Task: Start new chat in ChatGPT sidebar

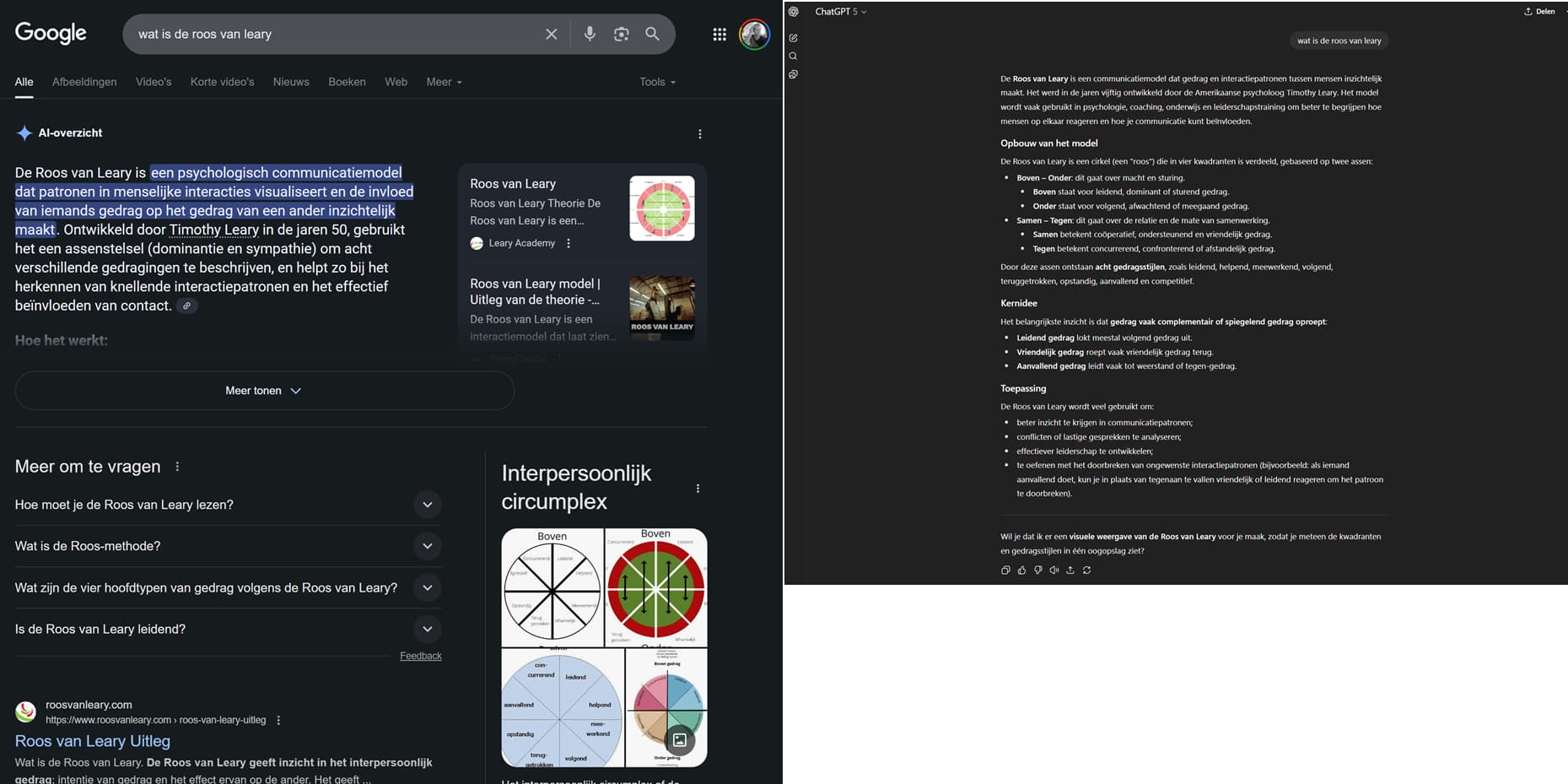Action: [x=794, y=38]
